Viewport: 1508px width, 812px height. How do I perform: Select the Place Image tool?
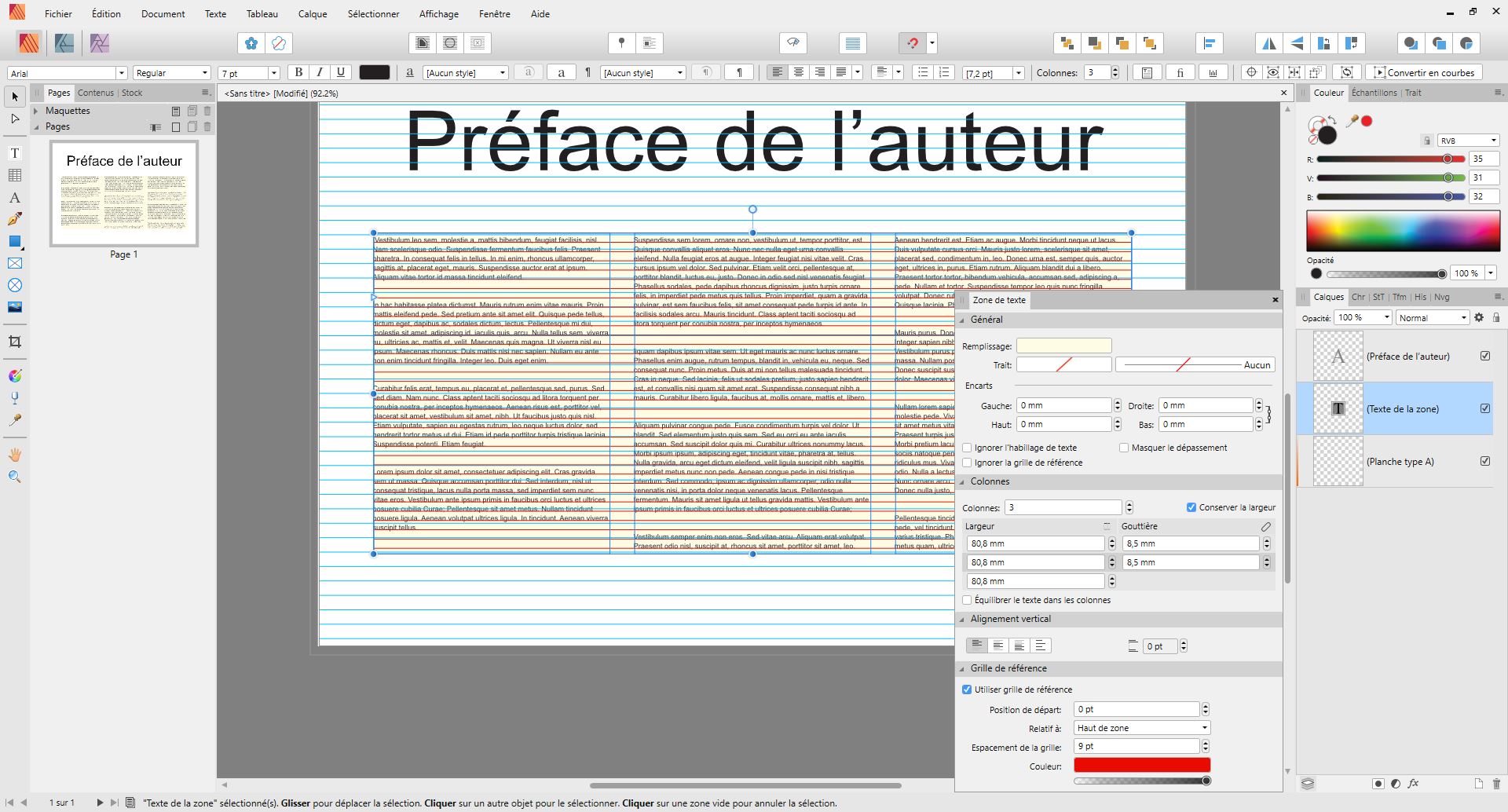(x=15, y=307)
